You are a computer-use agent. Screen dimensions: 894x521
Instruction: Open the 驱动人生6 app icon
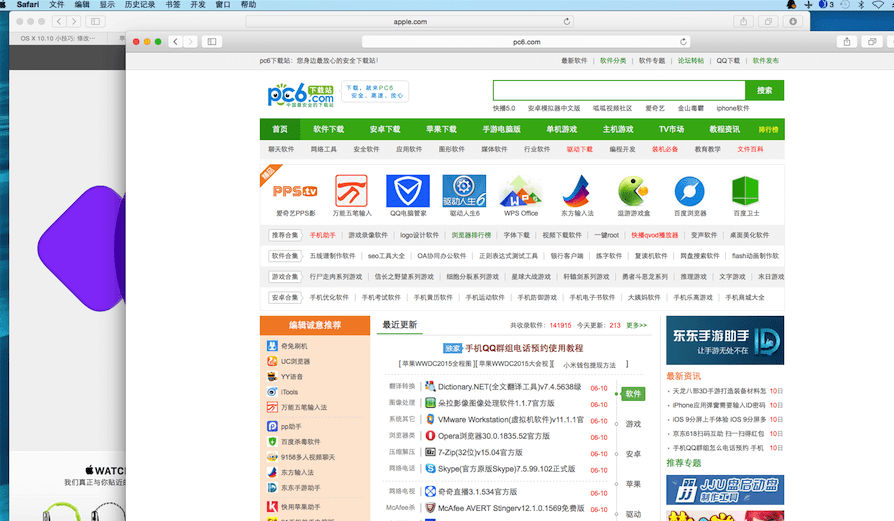point(464,191)
